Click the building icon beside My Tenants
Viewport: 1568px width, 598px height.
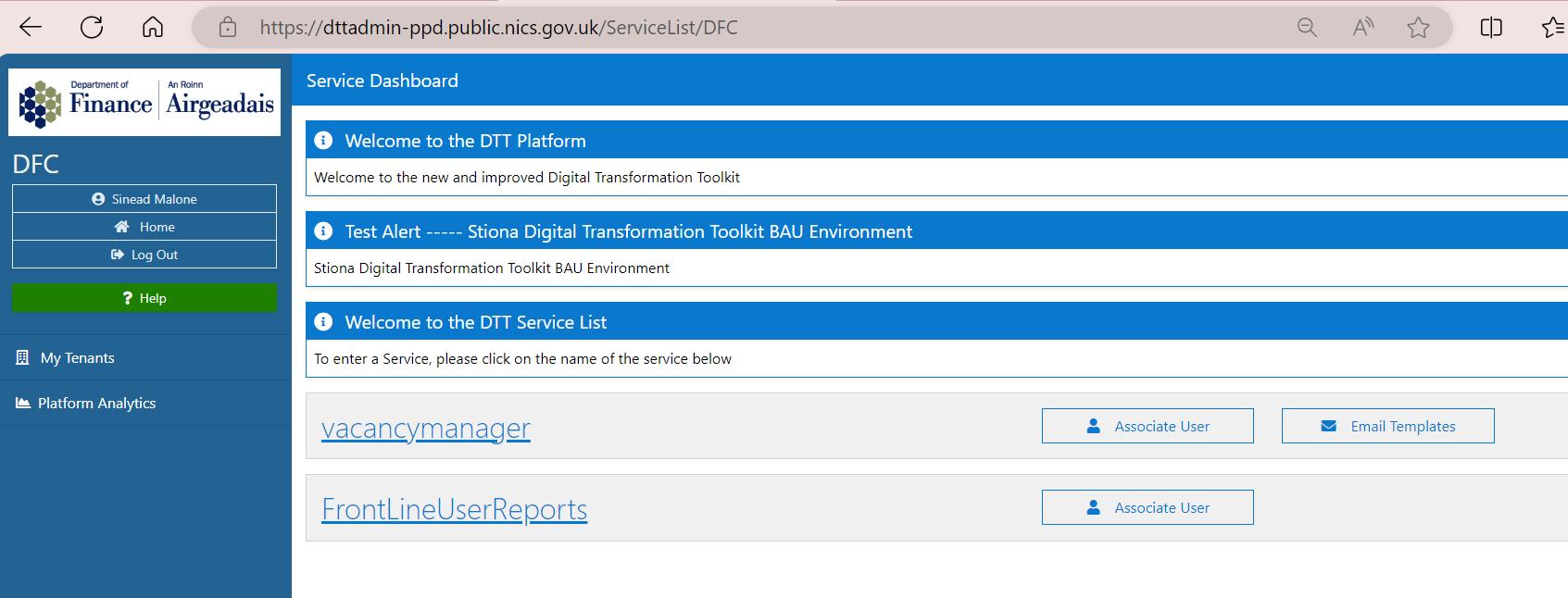tap(22, 357)
